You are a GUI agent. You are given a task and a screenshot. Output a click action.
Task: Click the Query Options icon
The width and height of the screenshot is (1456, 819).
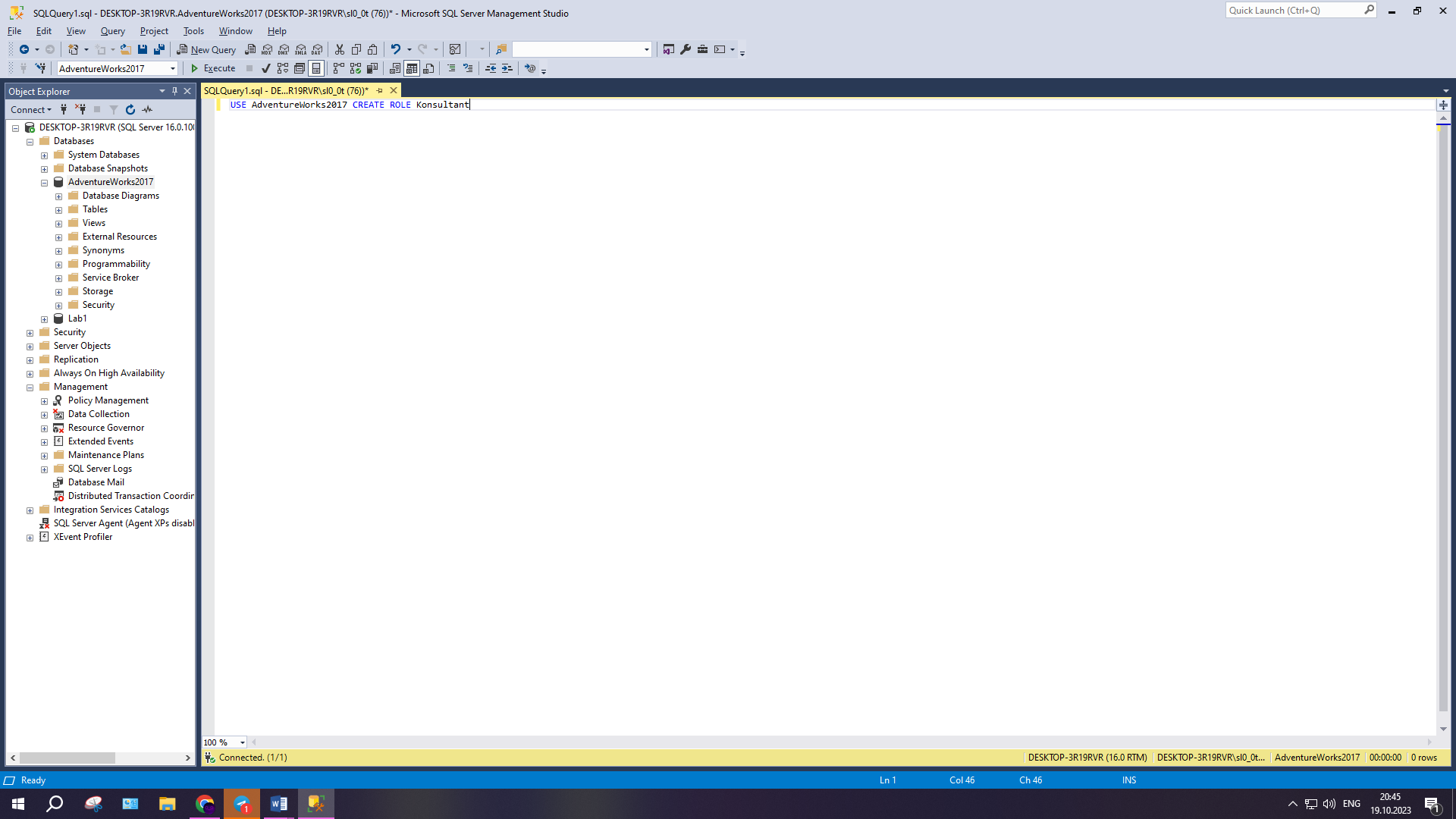click(x=300, y=68)
